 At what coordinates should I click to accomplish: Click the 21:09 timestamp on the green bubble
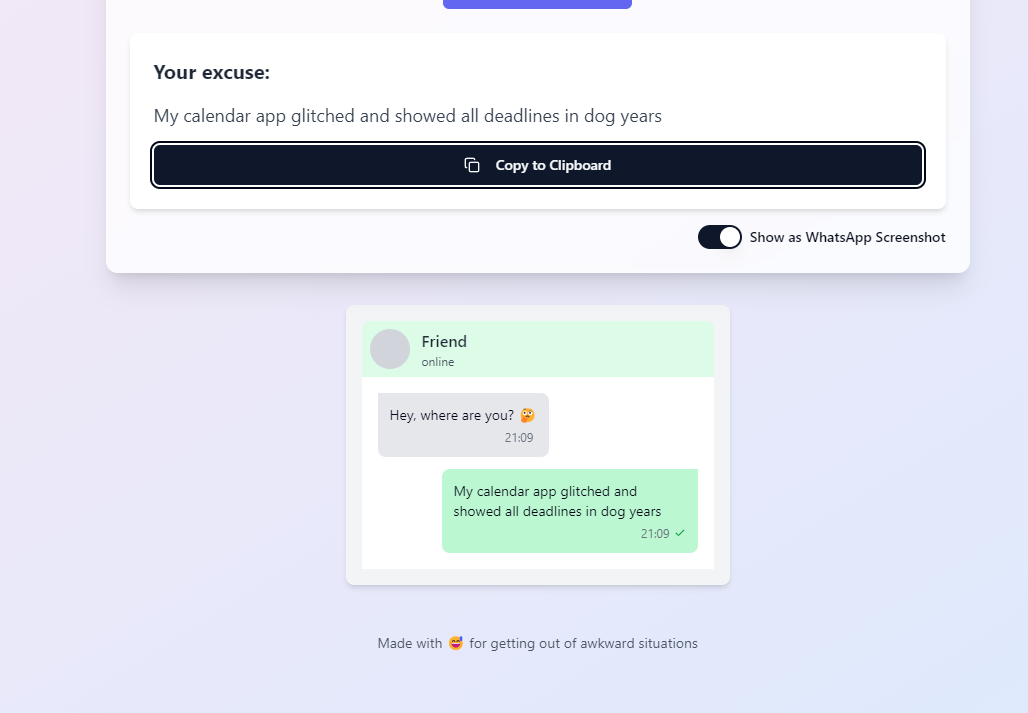point(656,534)
